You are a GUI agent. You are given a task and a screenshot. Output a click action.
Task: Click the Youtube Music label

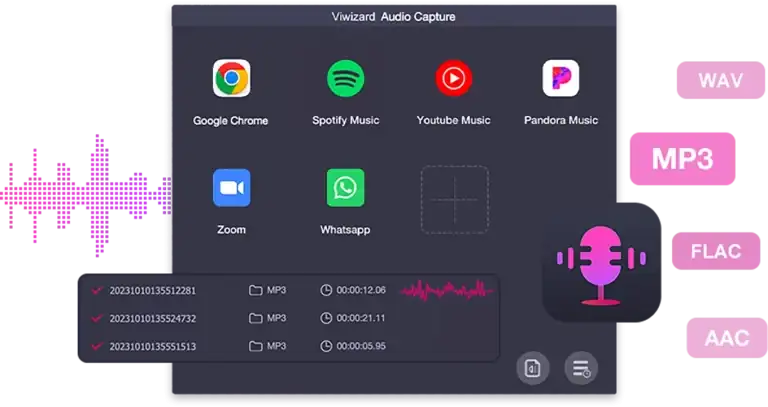(454, 120)
